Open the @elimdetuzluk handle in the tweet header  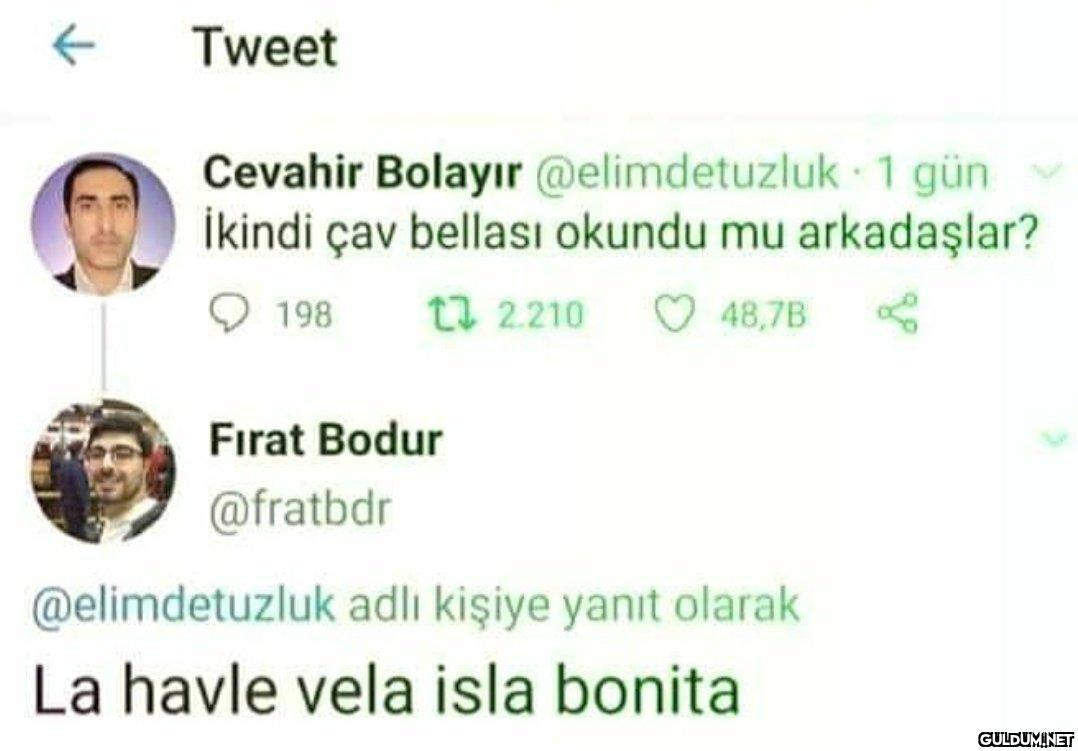(x=685, y=173)
